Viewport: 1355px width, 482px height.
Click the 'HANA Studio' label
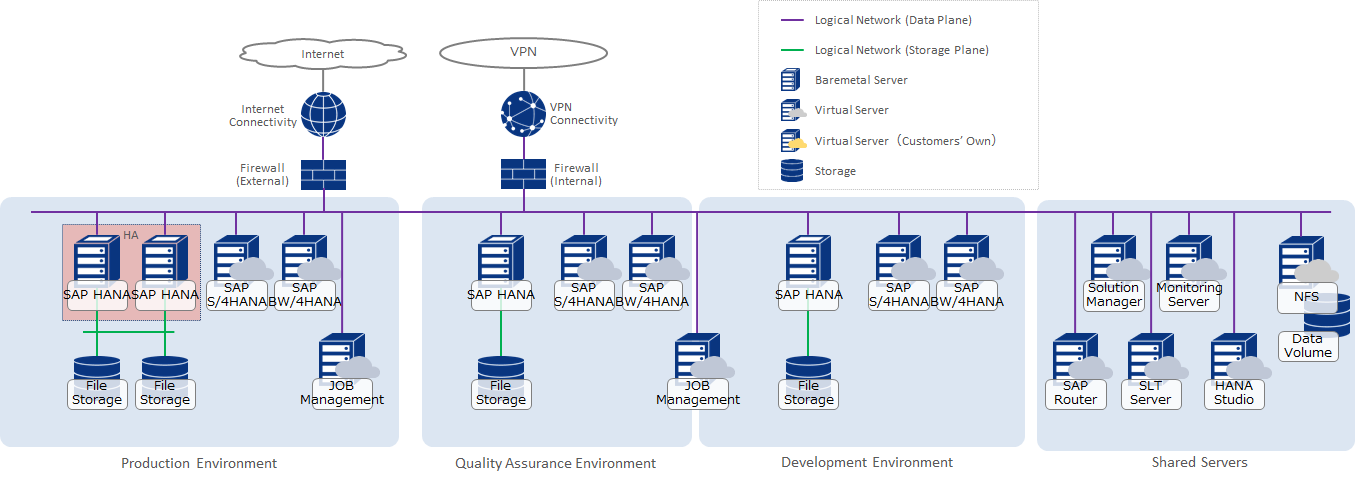coord(1234,392)
